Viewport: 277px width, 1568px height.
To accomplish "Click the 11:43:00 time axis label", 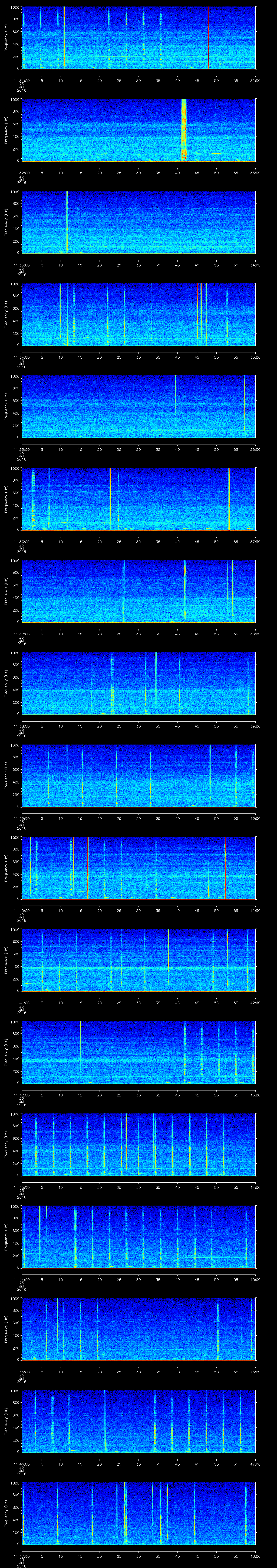I will click(22, 1187).
